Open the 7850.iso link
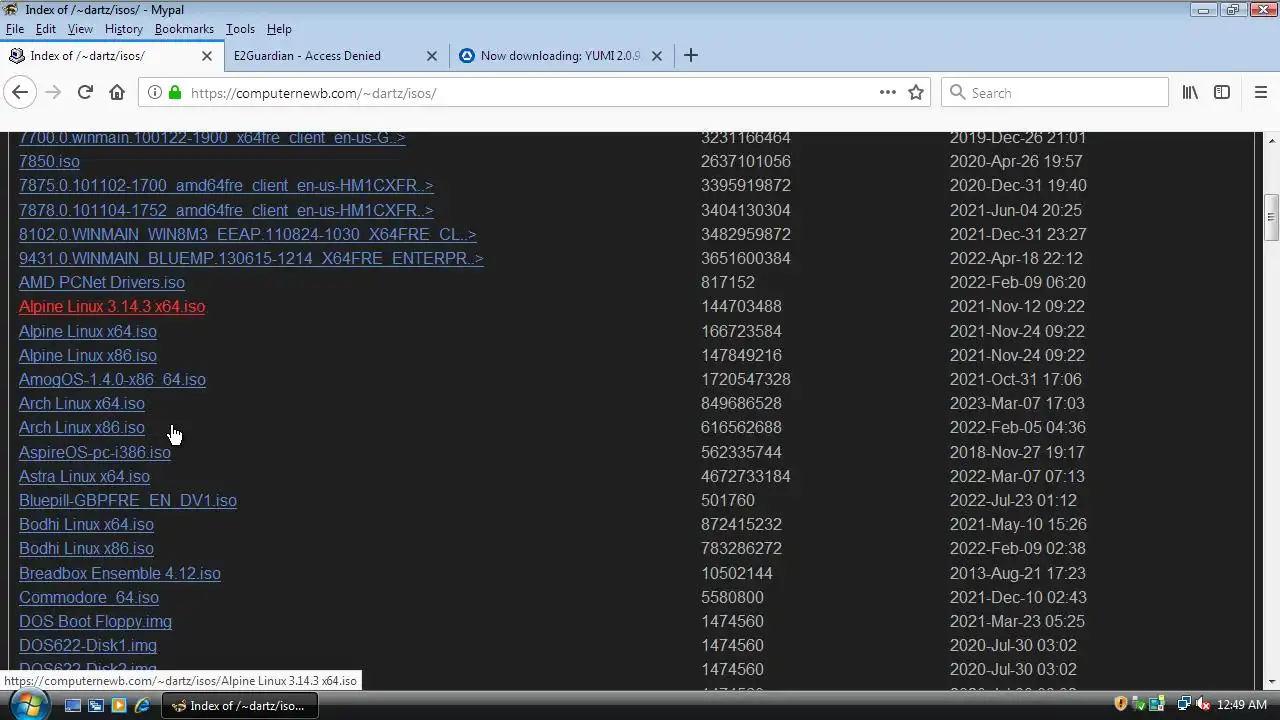This screenshot has height=720, width=1280. (49, 161)
